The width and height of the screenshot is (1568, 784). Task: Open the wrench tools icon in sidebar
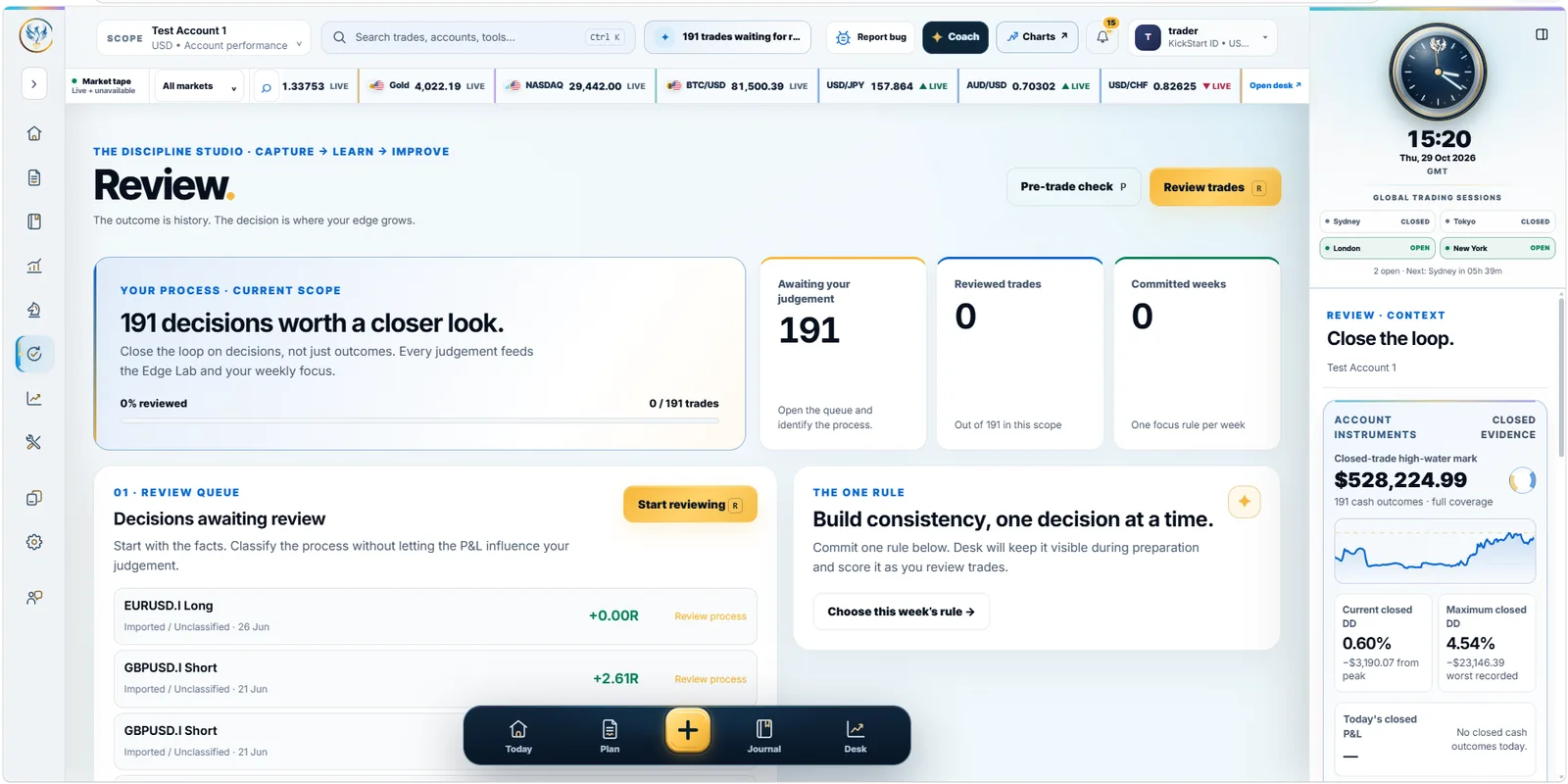34,442
